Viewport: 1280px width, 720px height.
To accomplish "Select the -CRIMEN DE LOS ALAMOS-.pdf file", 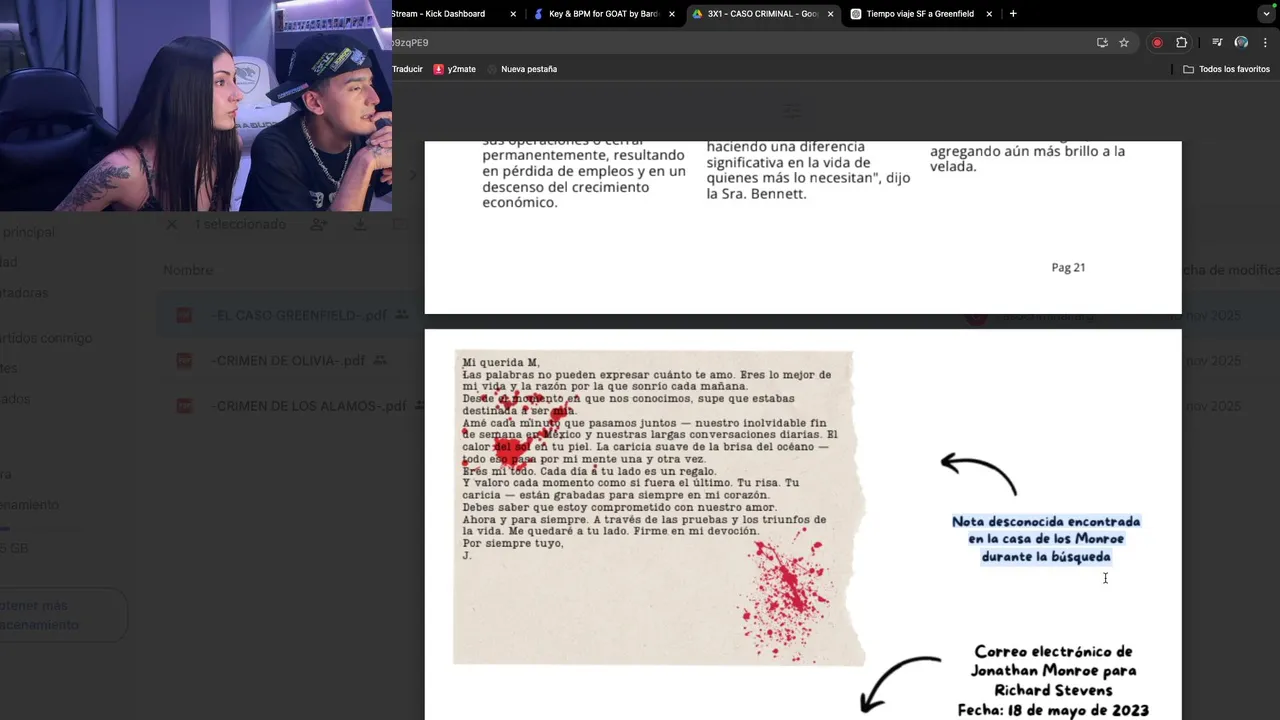I will (309, 406).
